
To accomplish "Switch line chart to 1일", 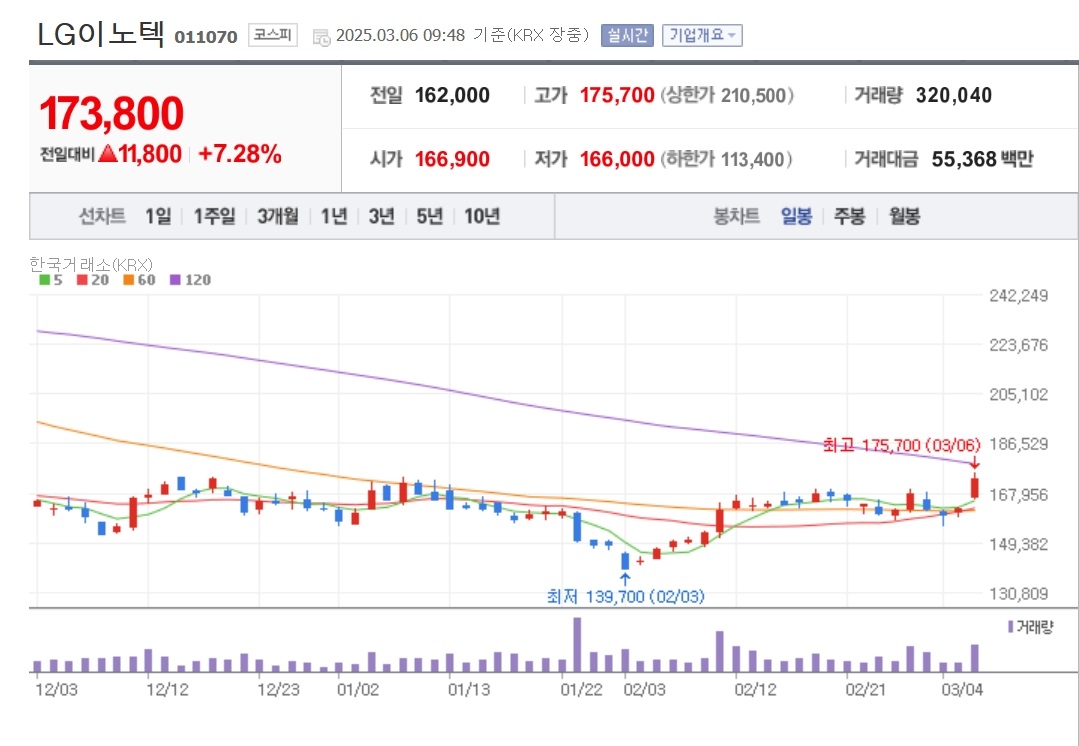I will (x=158, y=216).
